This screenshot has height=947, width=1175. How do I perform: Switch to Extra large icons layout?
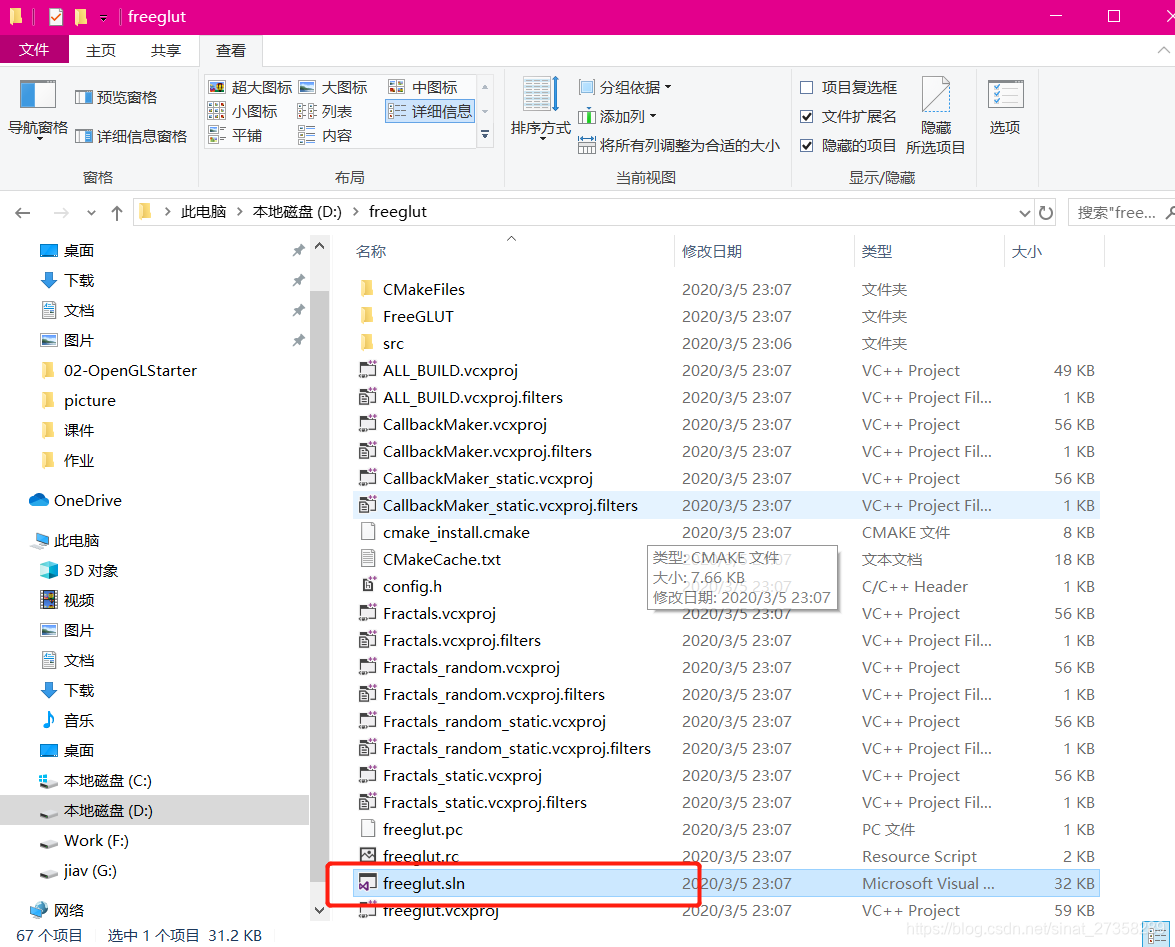(250, 88)
